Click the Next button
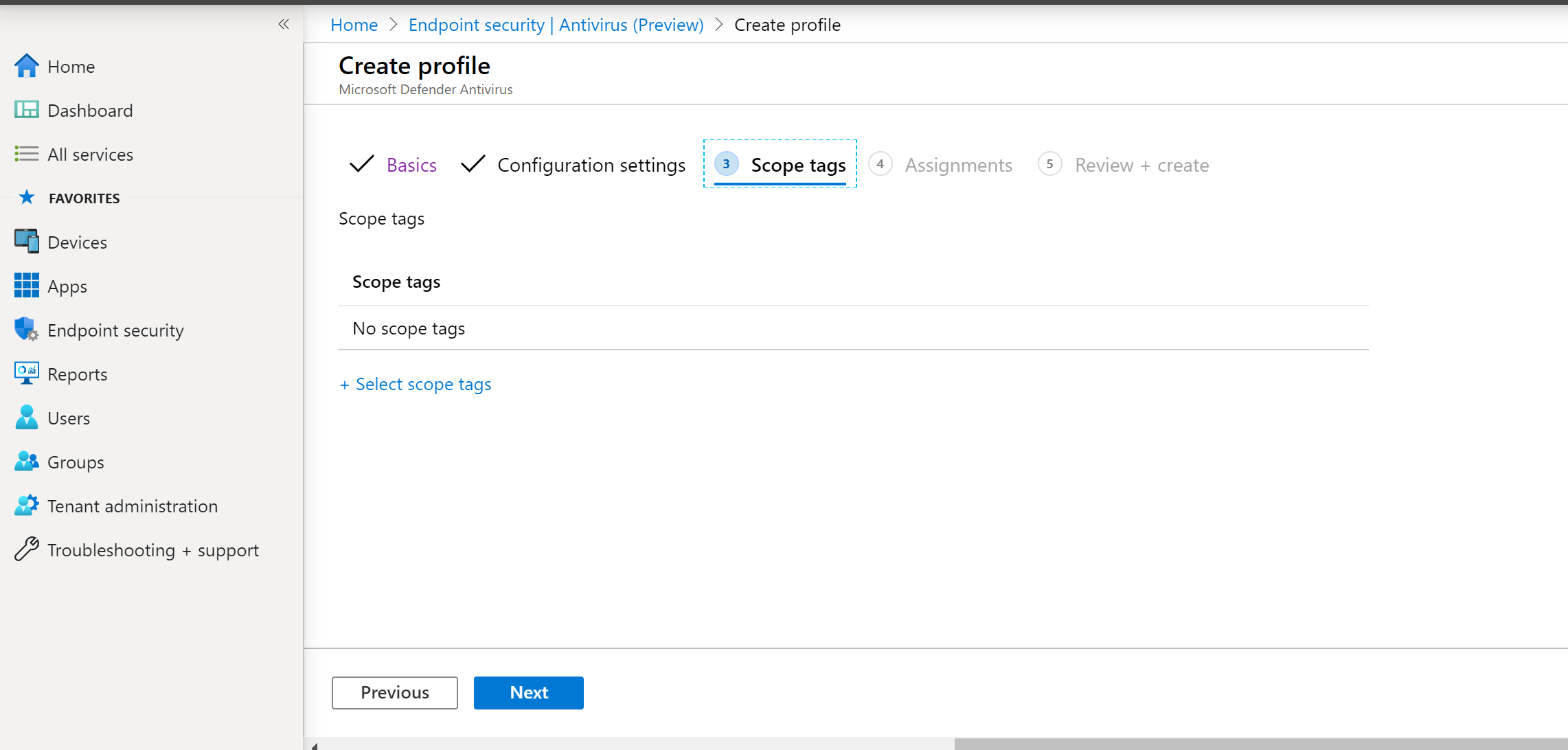This screenshot has height=750, width=1568. coord(528,692)
